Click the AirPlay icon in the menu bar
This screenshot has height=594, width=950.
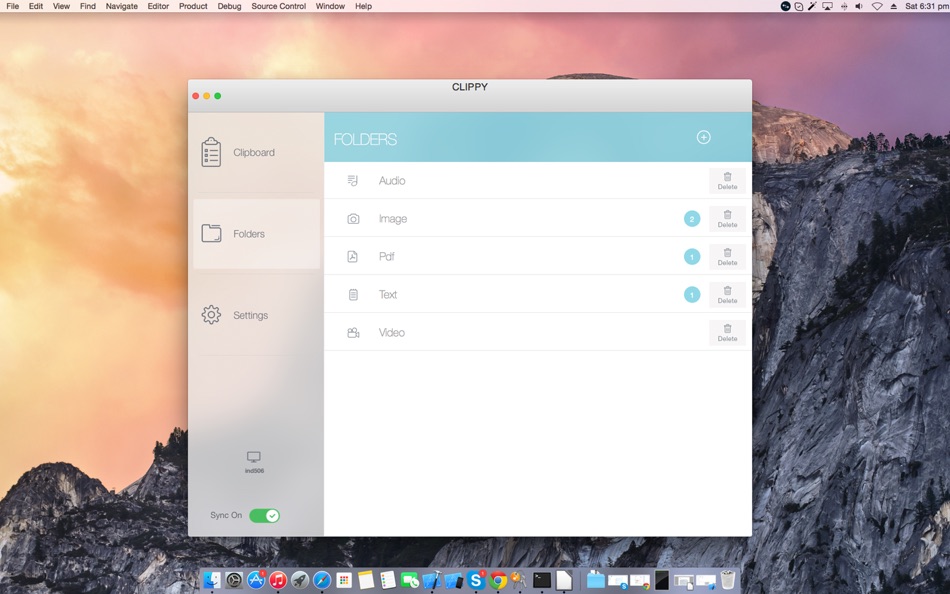click(x=827, y=6)
